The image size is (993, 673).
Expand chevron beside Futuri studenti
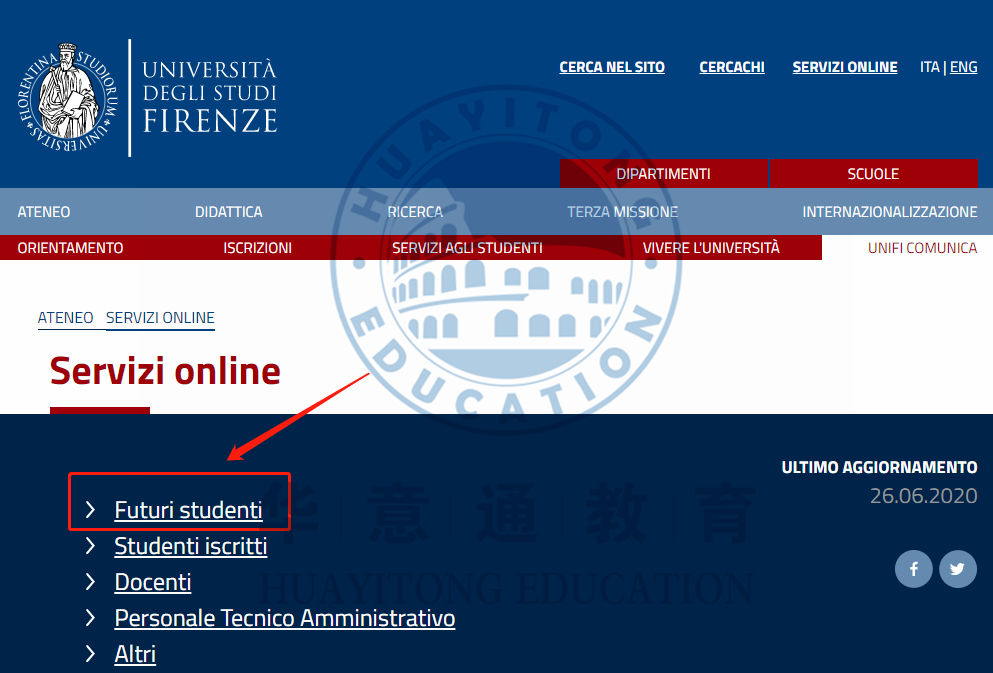[x=91, y=510]
